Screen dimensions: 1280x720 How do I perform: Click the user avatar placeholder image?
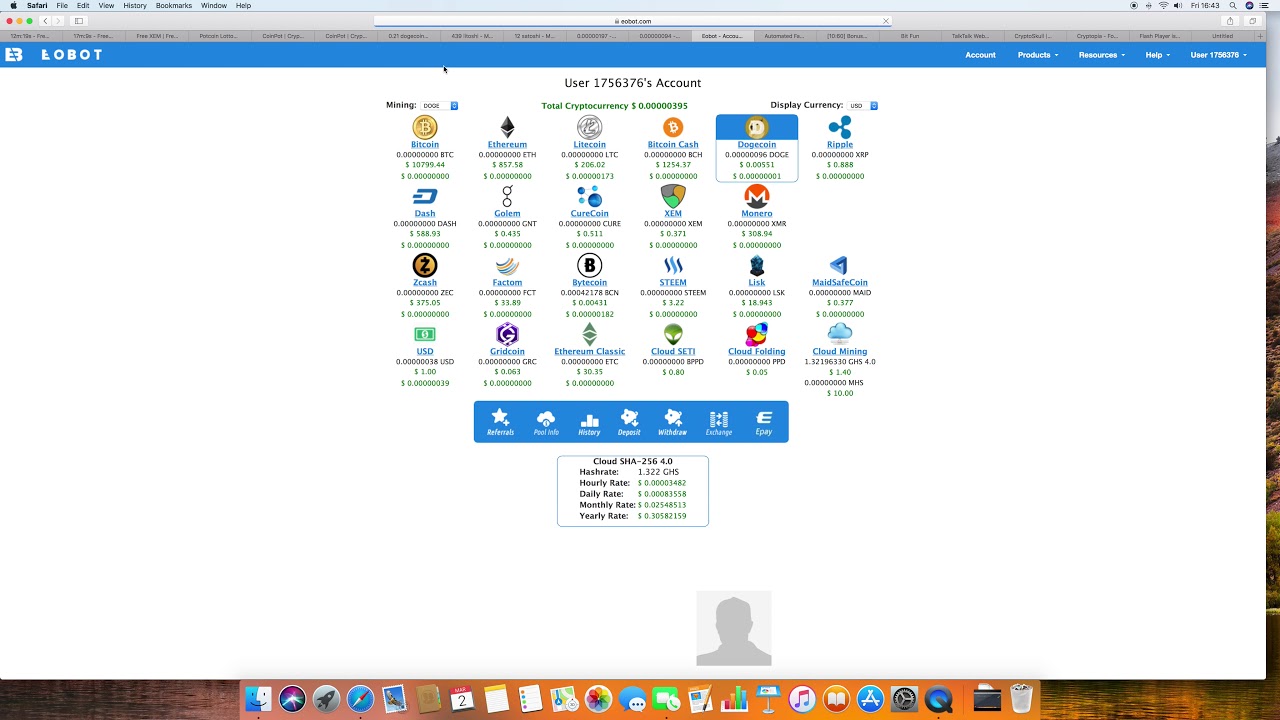[x=734, y=628]
